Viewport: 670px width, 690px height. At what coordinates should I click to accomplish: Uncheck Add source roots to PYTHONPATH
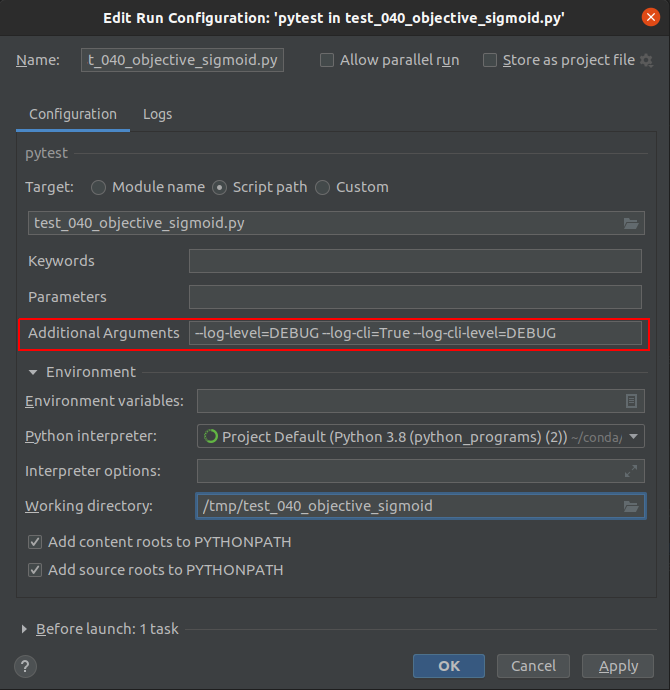[x=35, y=570]
